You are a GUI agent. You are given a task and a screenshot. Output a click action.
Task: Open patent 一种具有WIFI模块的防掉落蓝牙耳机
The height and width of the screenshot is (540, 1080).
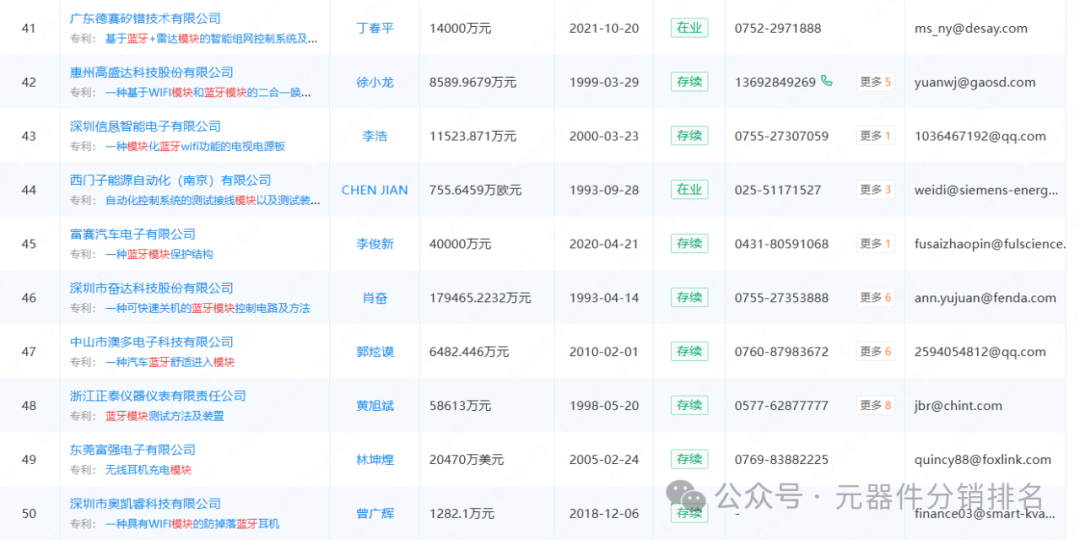(192, 524)
